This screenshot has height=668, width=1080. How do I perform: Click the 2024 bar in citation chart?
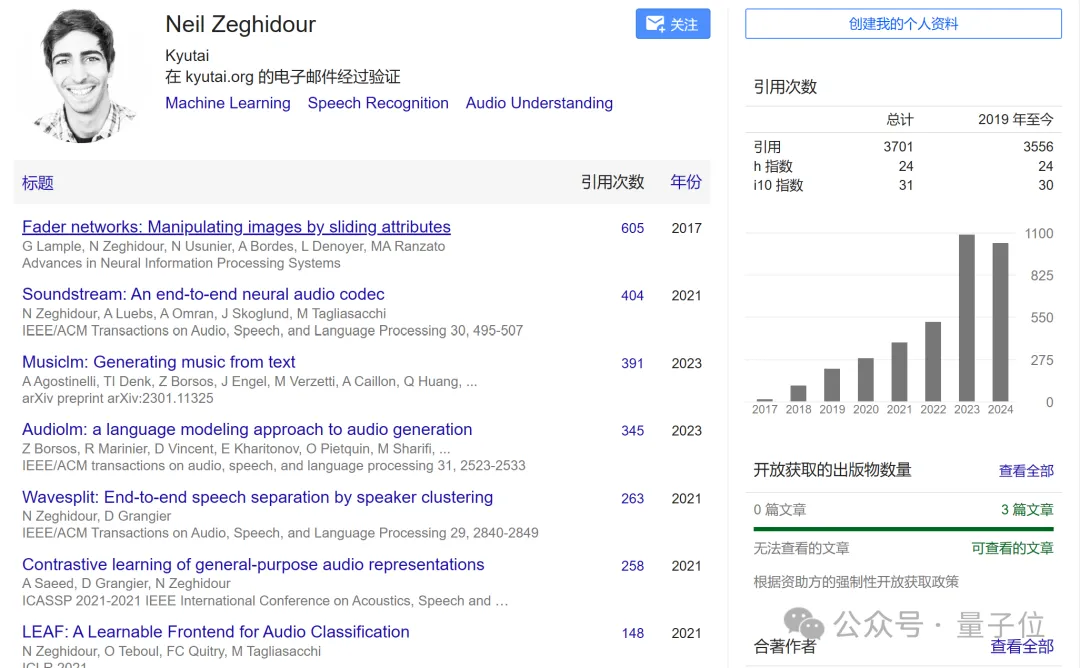[x=1000, y=322]
